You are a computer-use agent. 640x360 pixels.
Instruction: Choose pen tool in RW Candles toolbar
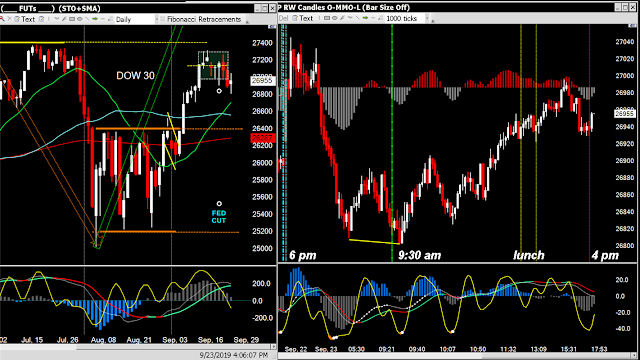coord(342,18)
